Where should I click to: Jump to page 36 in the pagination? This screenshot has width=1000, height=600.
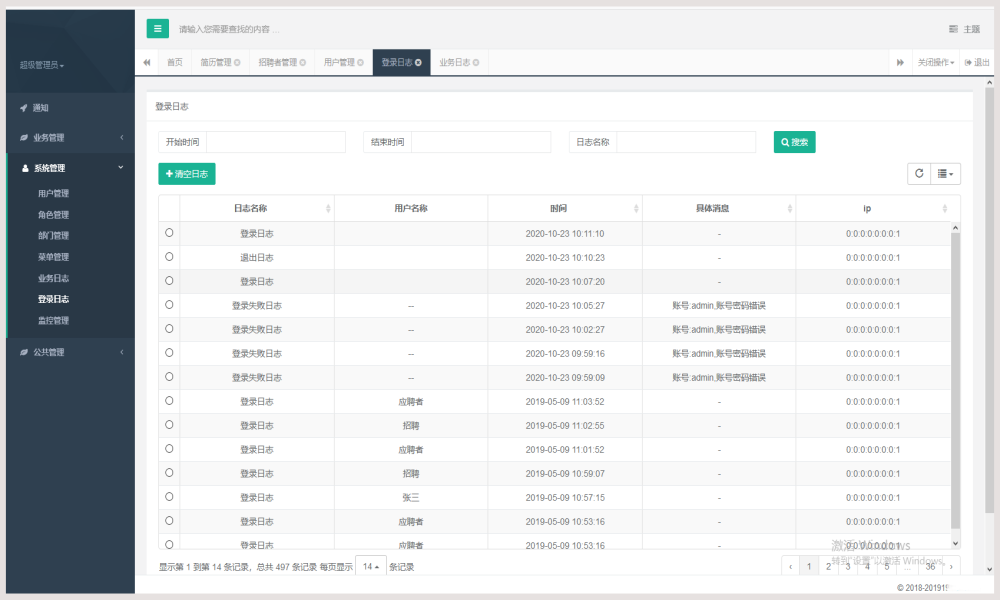coord(930,566)
